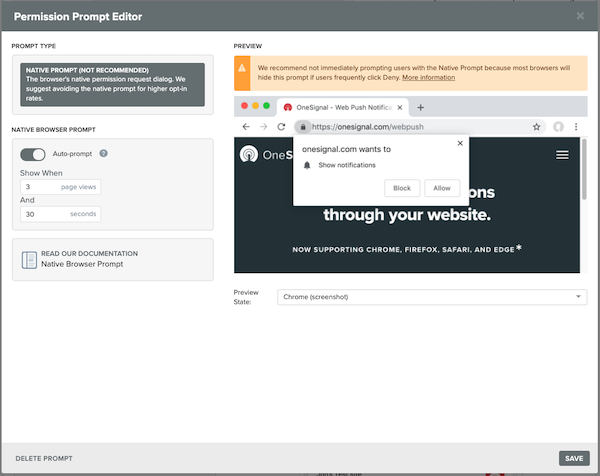
Task: Click the red window close dot in preview
Action: [x=245, y=106]
